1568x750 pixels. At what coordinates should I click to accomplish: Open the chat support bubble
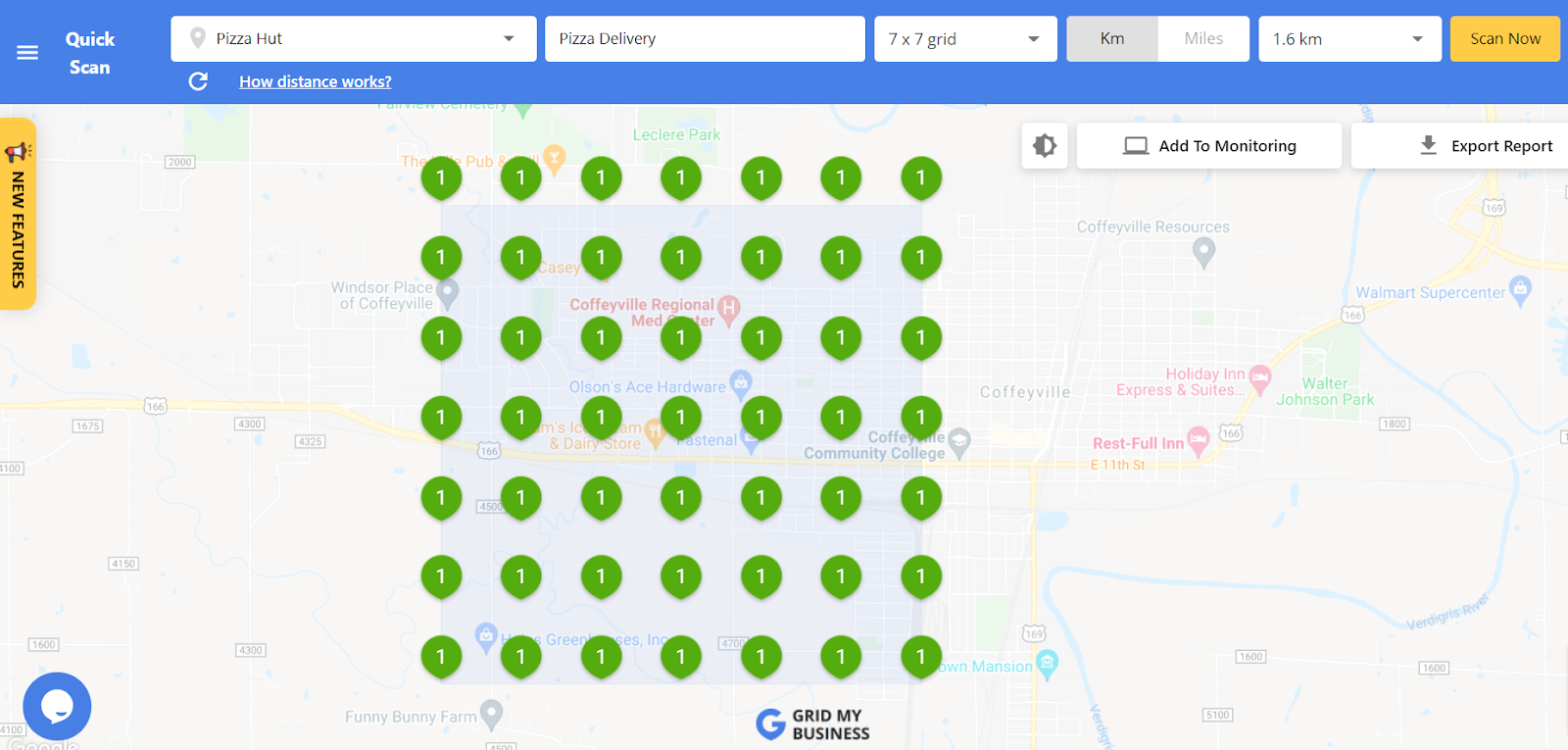click(x=57, y=706)
